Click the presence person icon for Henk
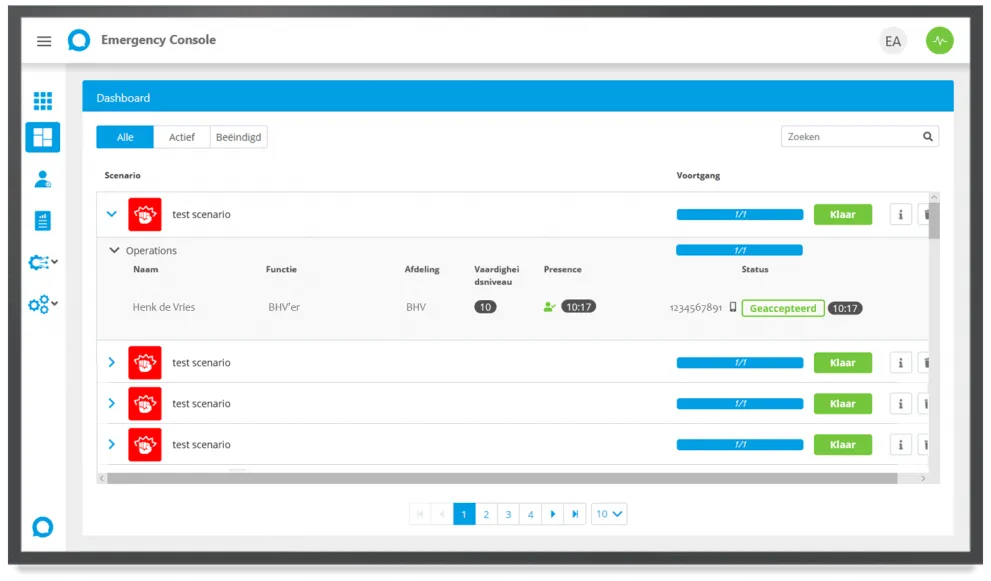The width and height of the screenshot is (991, 581). (549, 307)
